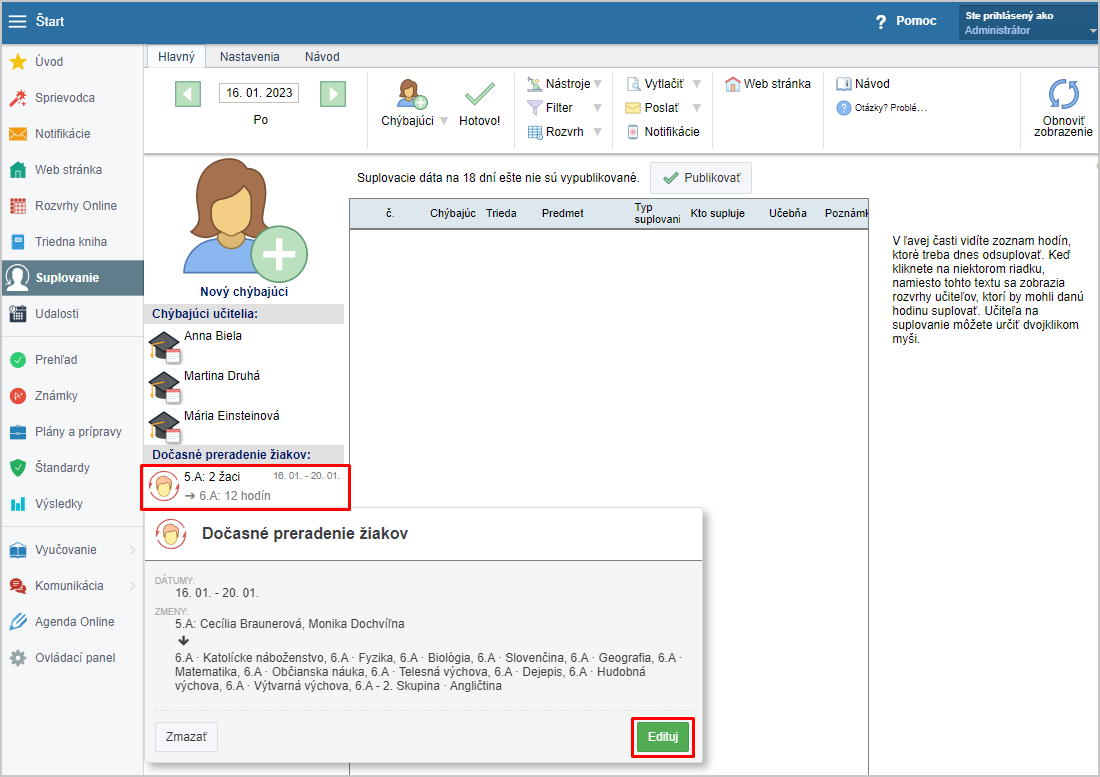The image size is (1100, 777).
Task: Click the date field 16. 01. 2023
Action: [259, 93]
